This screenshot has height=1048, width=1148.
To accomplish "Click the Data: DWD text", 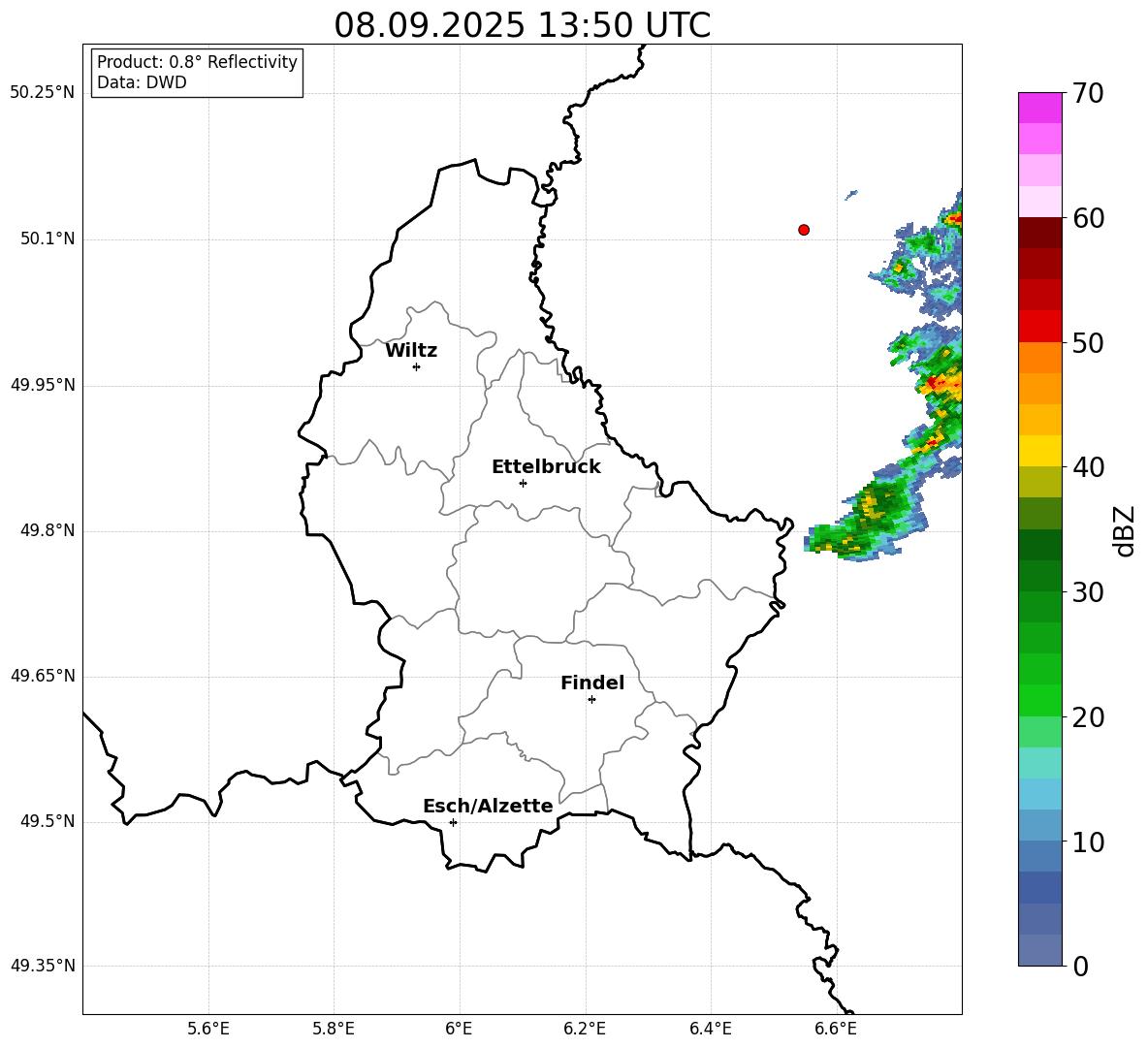I will [x=142, y=82].
